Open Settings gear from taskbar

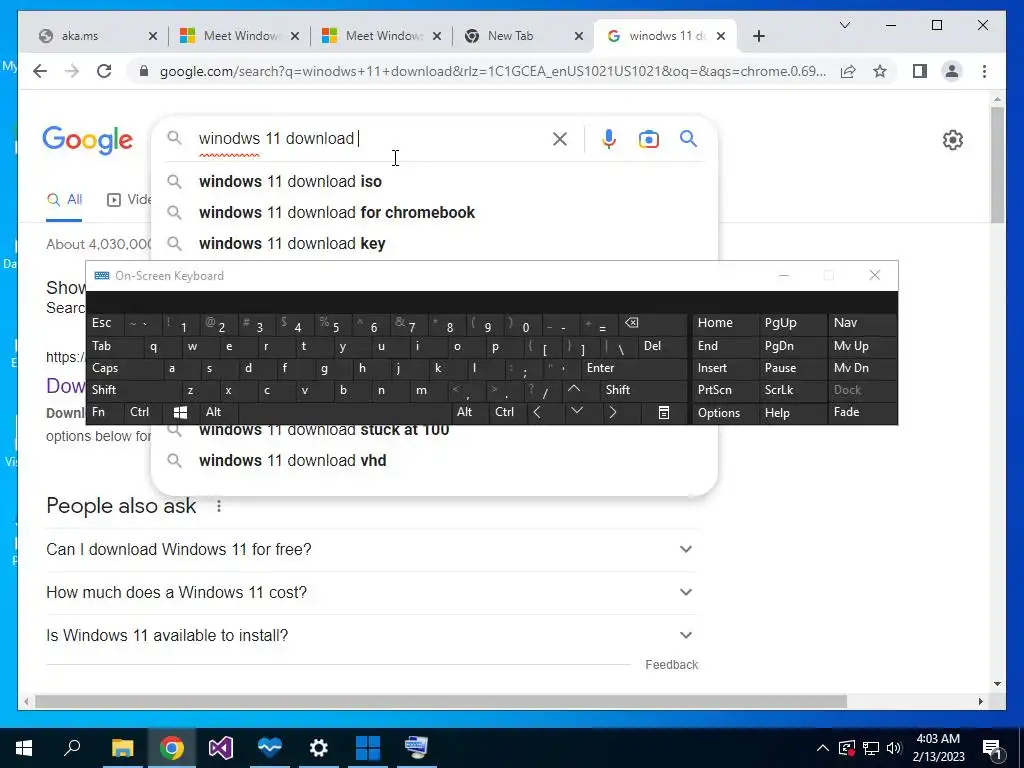click(319, 748)
